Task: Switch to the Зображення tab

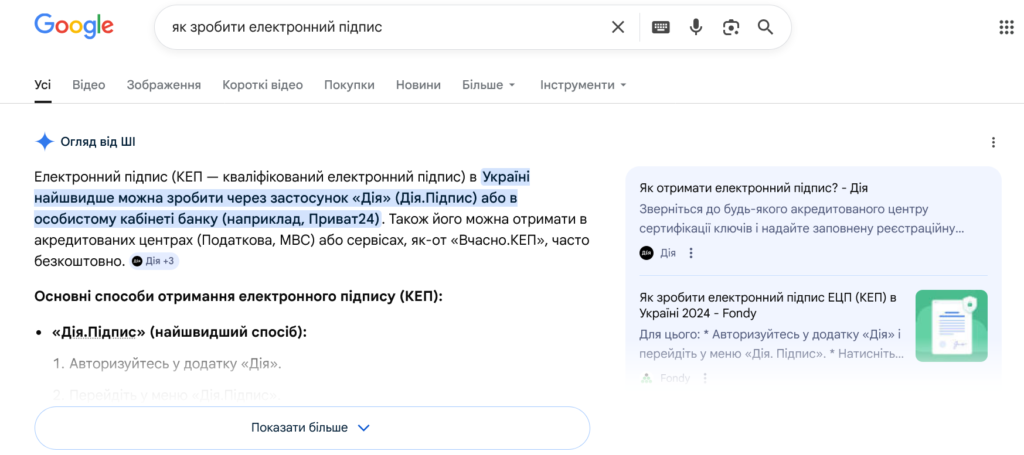Action: coord(164,85)
